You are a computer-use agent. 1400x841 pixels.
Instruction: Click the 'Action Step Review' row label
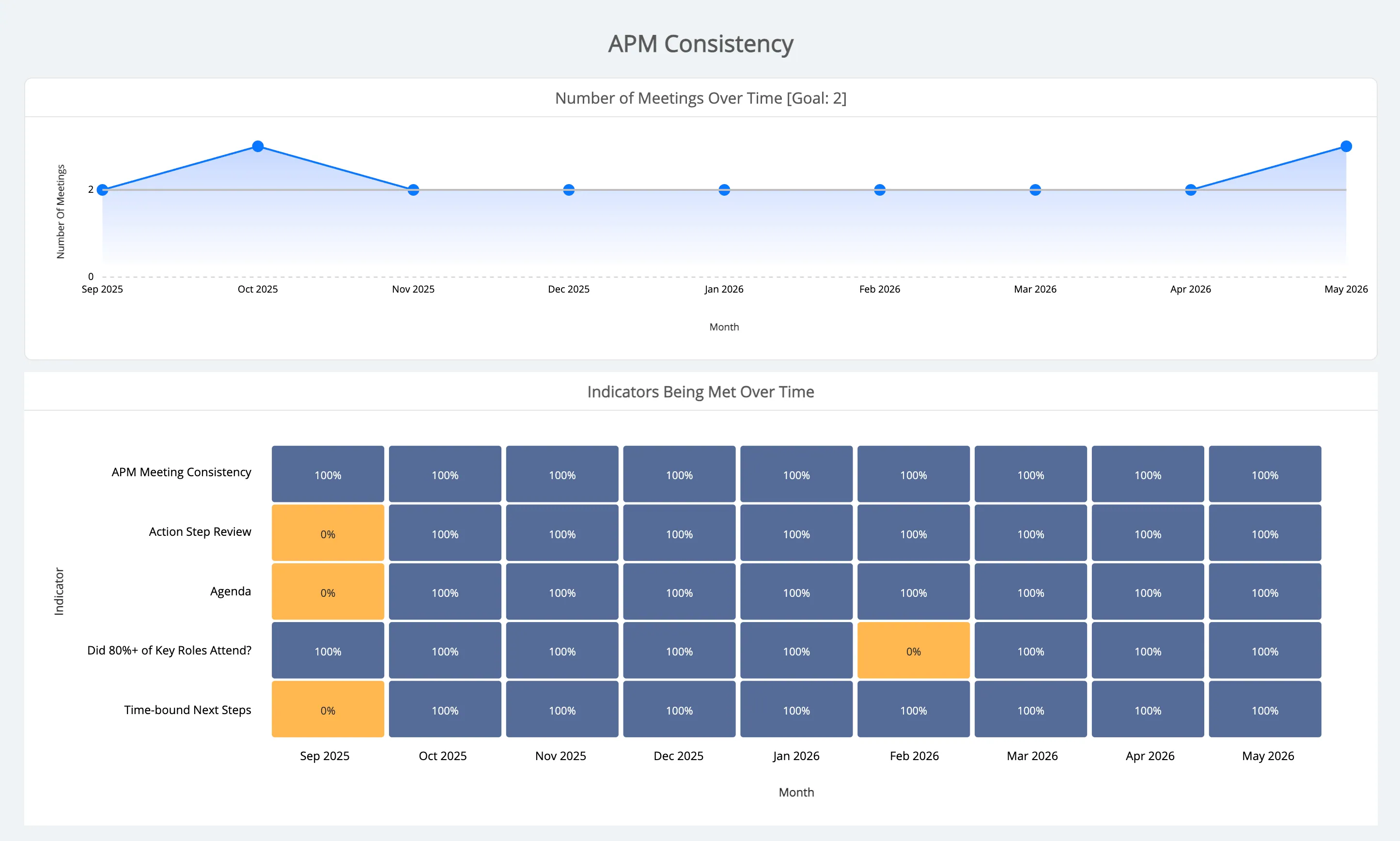point(200,531)
